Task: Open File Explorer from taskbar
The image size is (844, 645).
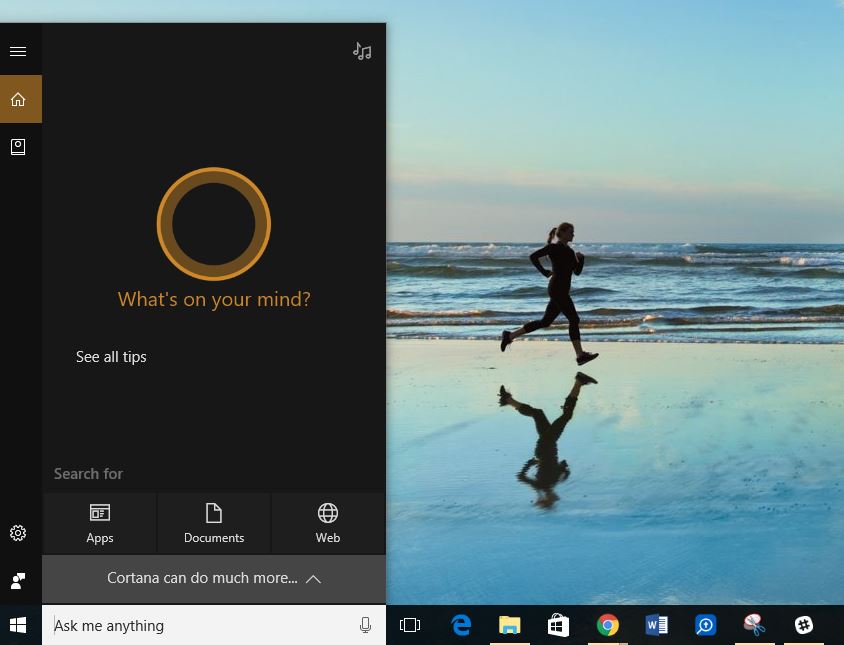Action: pyautogui.click(x=509, y=625)
